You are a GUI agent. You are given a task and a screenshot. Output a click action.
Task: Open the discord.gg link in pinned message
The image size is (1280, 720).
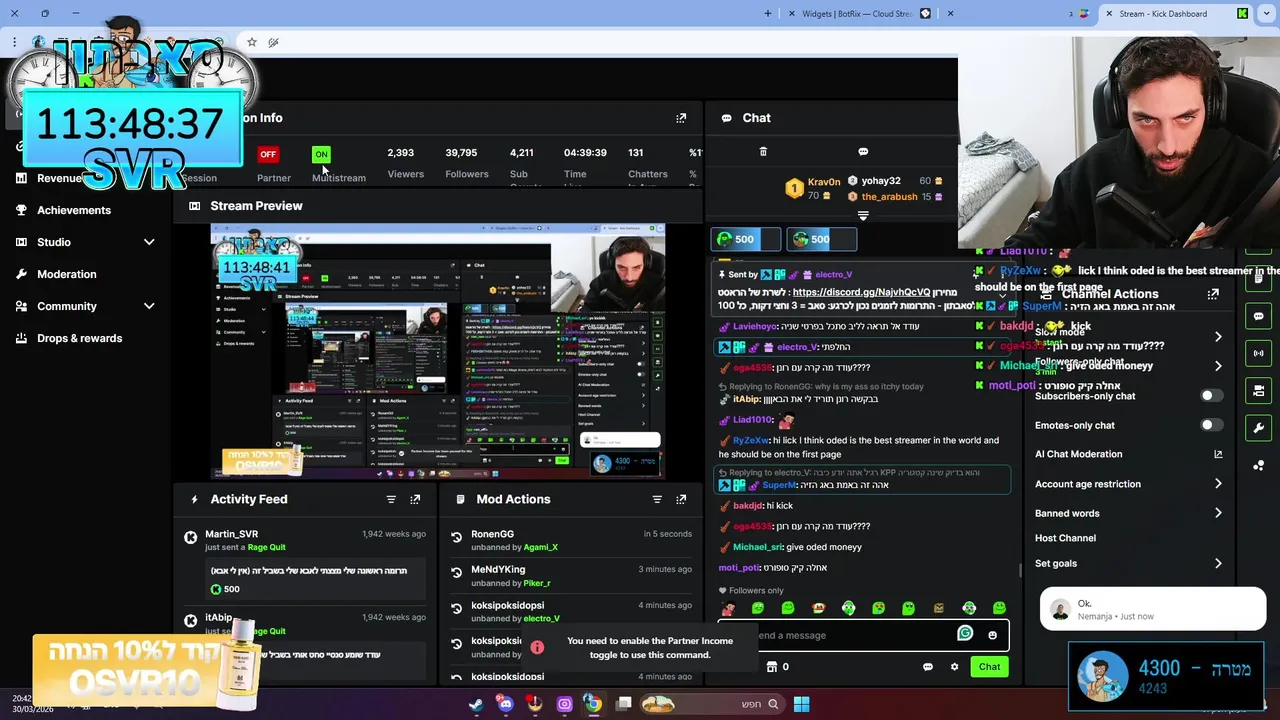[x=861, y=293]
